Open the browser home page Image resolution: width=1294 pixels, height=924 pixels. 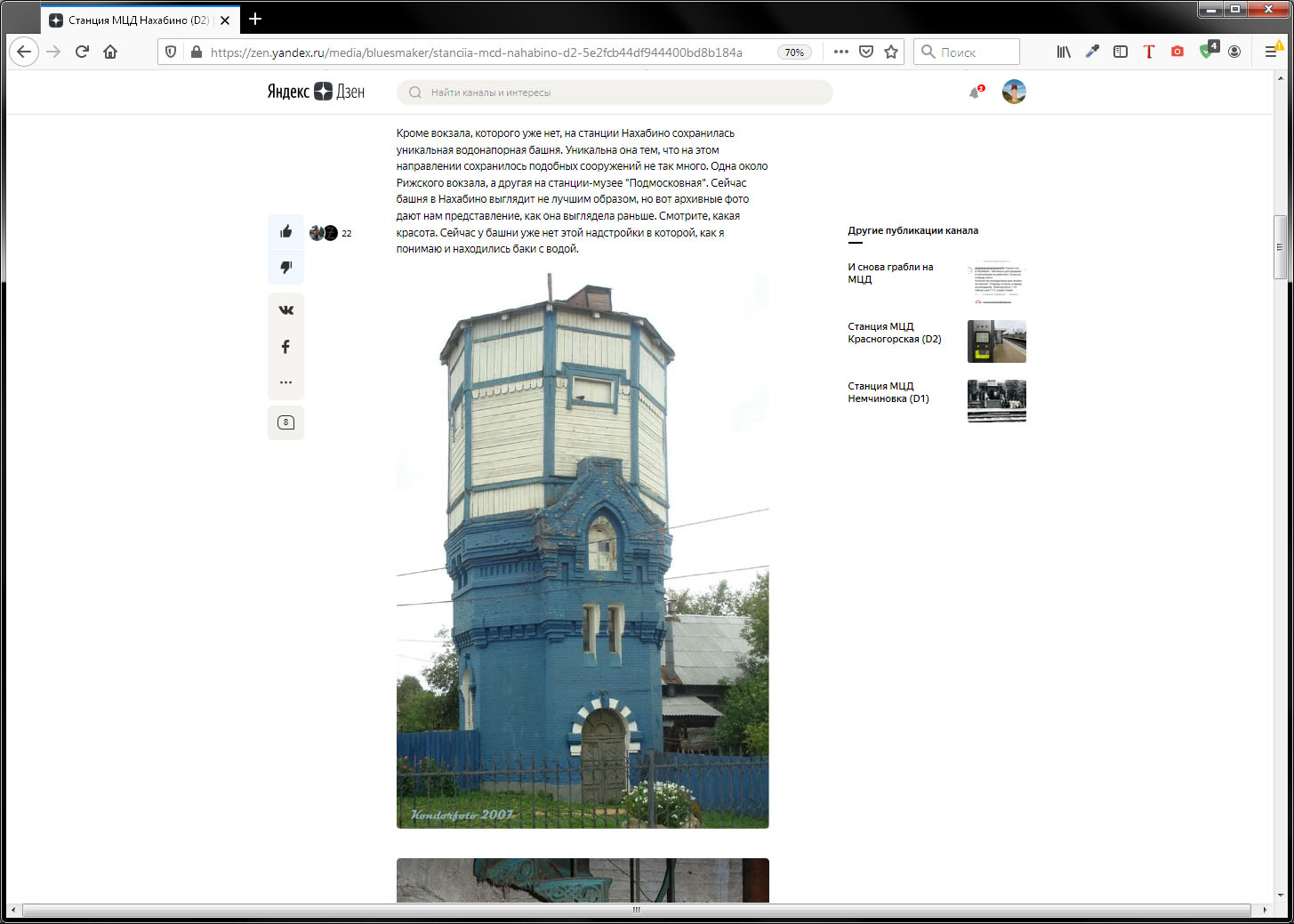(110, 52)
